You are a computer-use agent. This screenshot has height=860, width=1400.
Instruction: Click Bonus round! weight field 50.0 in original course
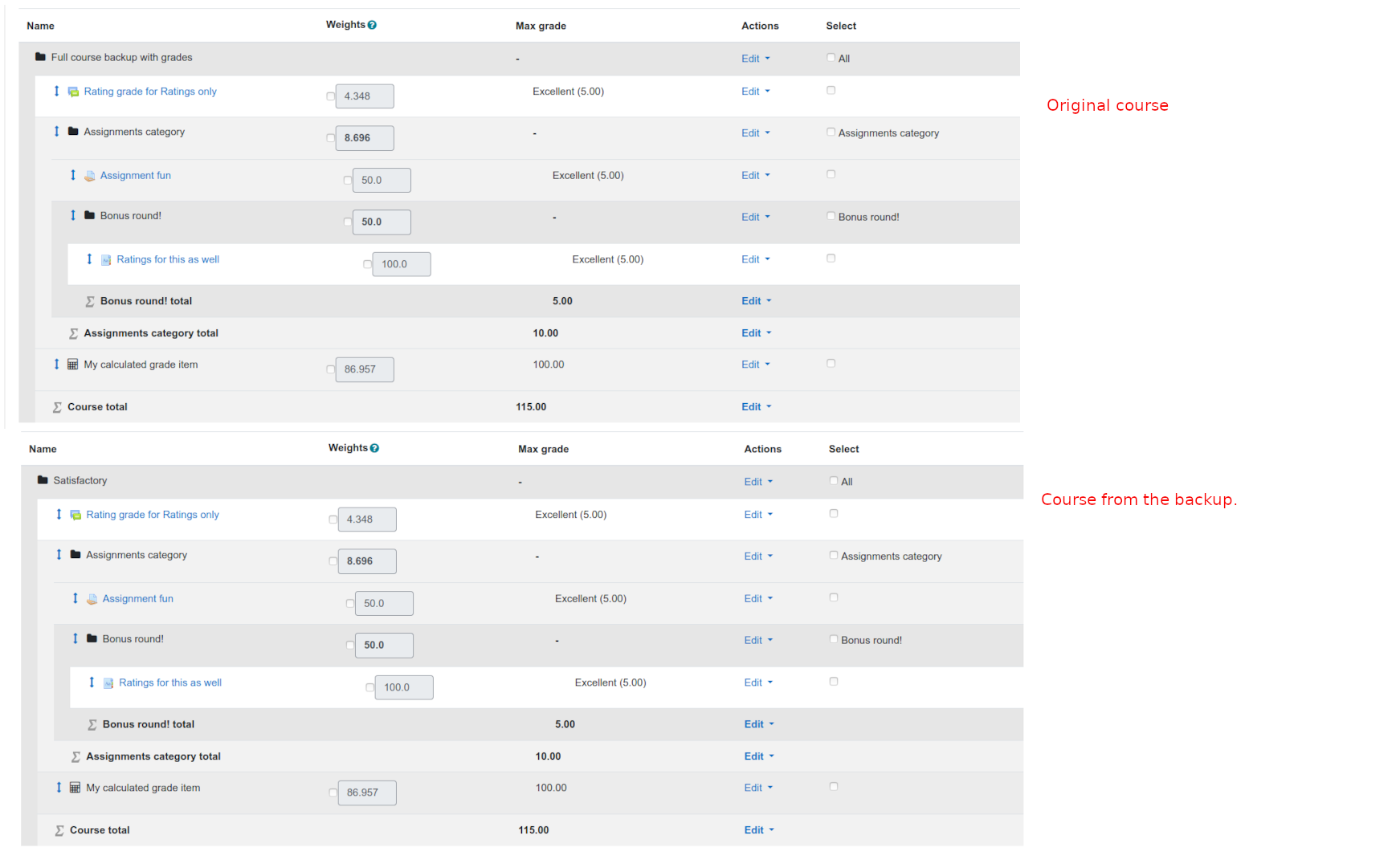click(382, 222)
